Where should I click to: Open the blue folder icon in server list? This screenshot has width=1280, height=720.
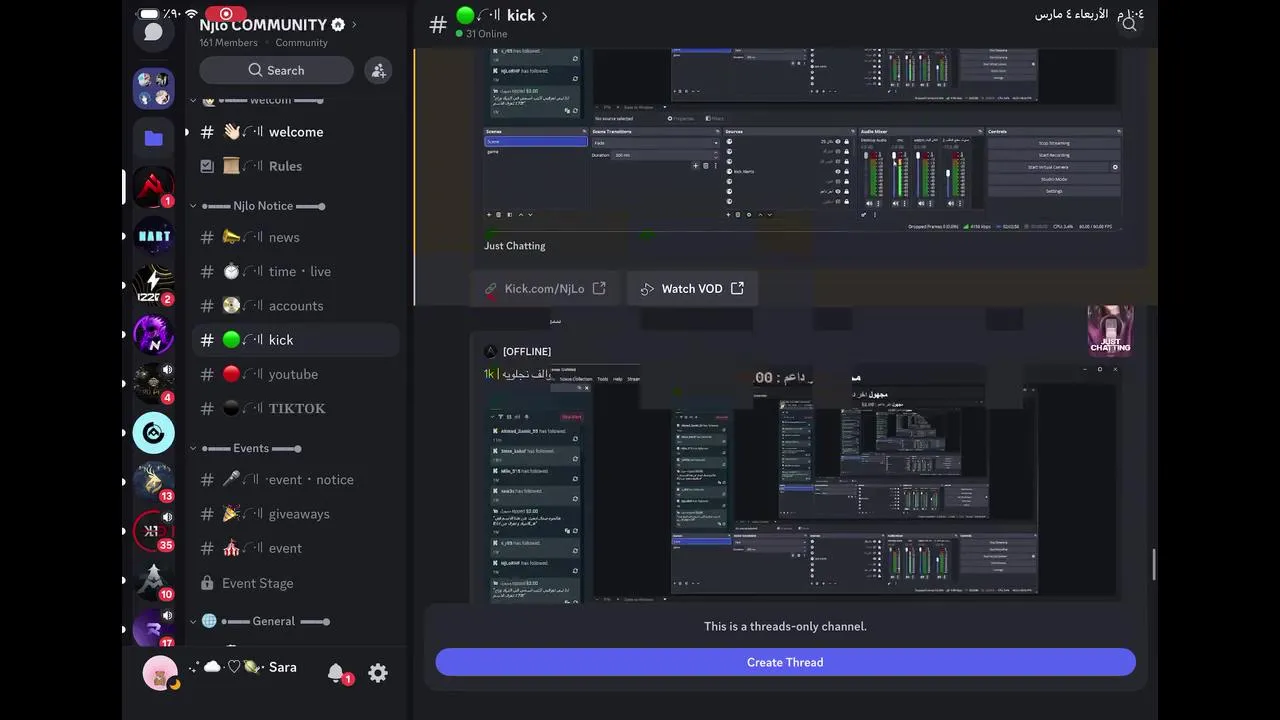[x=153, y=138]
